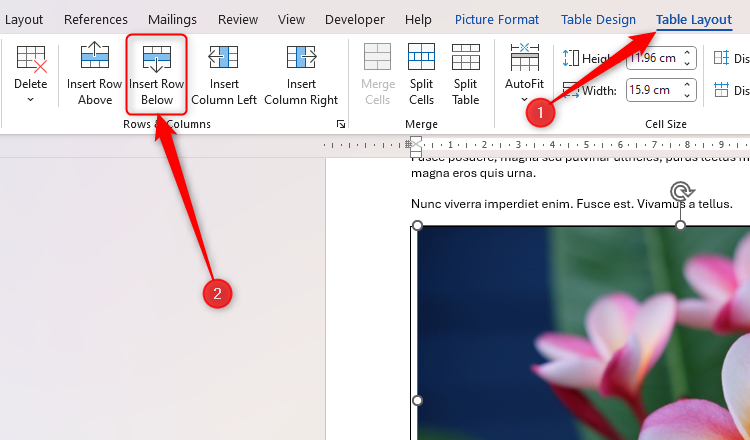Click Insert Row Below icon
The width and height of the screenshot is (750, 440).
(157, 60)
